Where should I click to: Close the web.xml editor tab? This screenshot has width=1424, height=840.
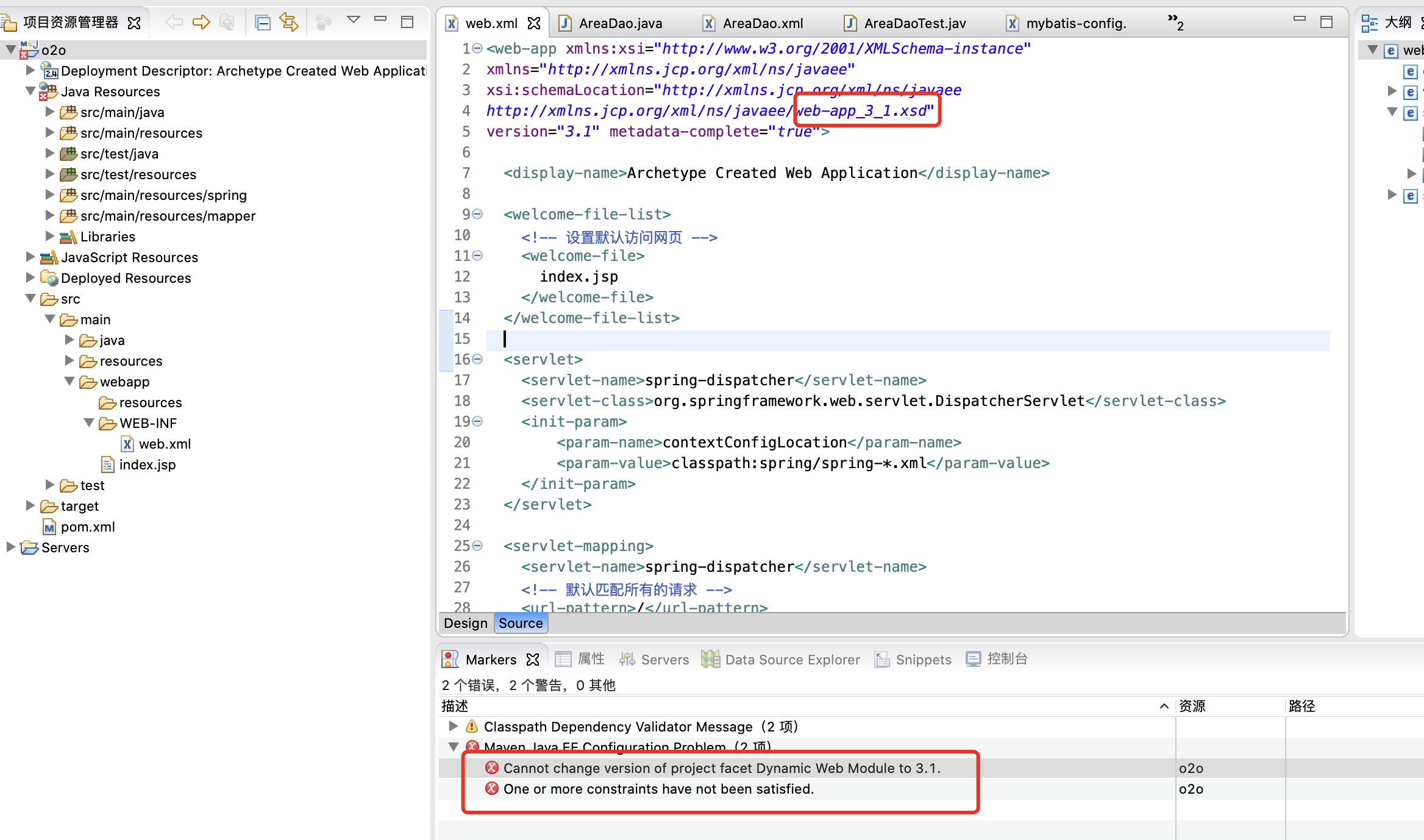[534, 23]
